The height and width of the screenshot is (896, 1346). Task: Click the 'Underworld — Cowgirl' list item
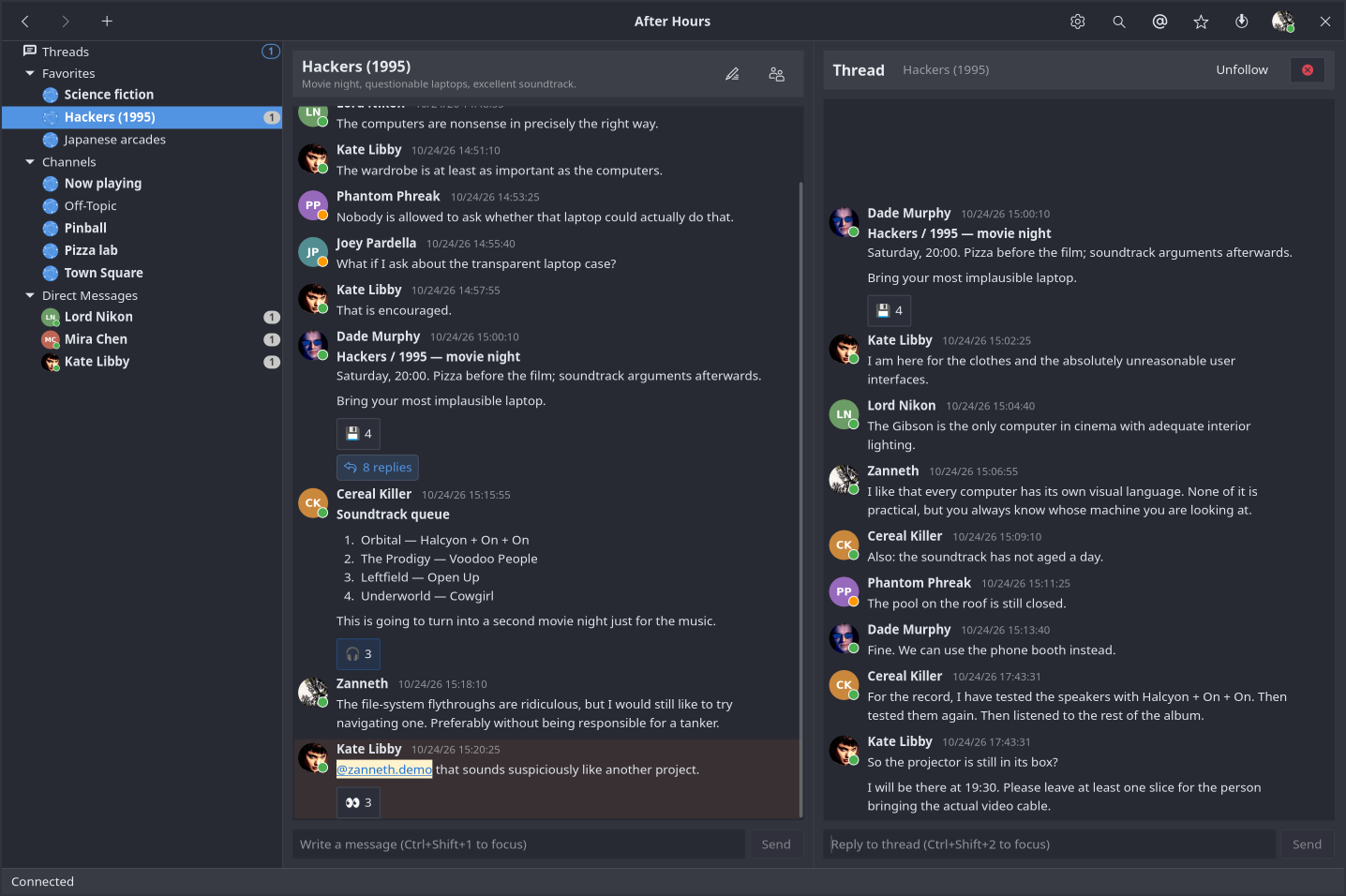[x=426, y=596]
